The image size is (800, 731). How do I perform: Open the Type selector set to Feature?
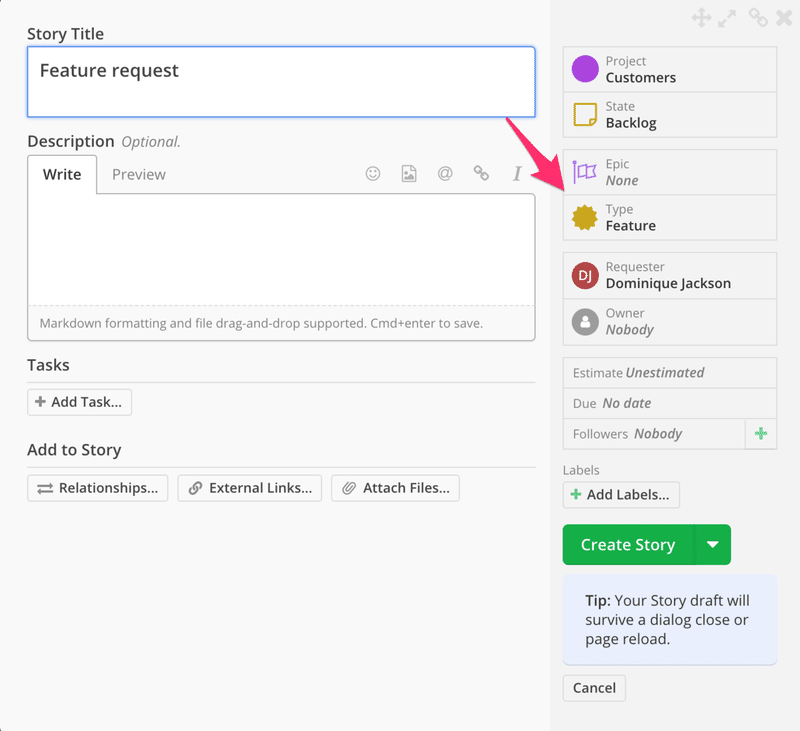[x=670, y=218]
